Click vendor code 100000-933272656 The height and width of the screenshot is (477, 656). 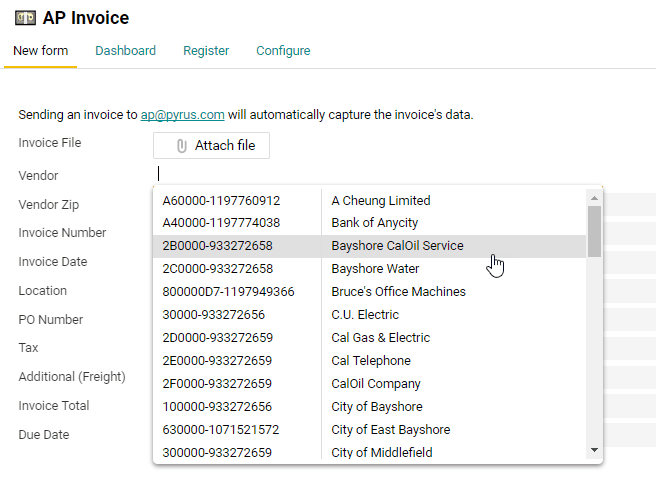217,407
